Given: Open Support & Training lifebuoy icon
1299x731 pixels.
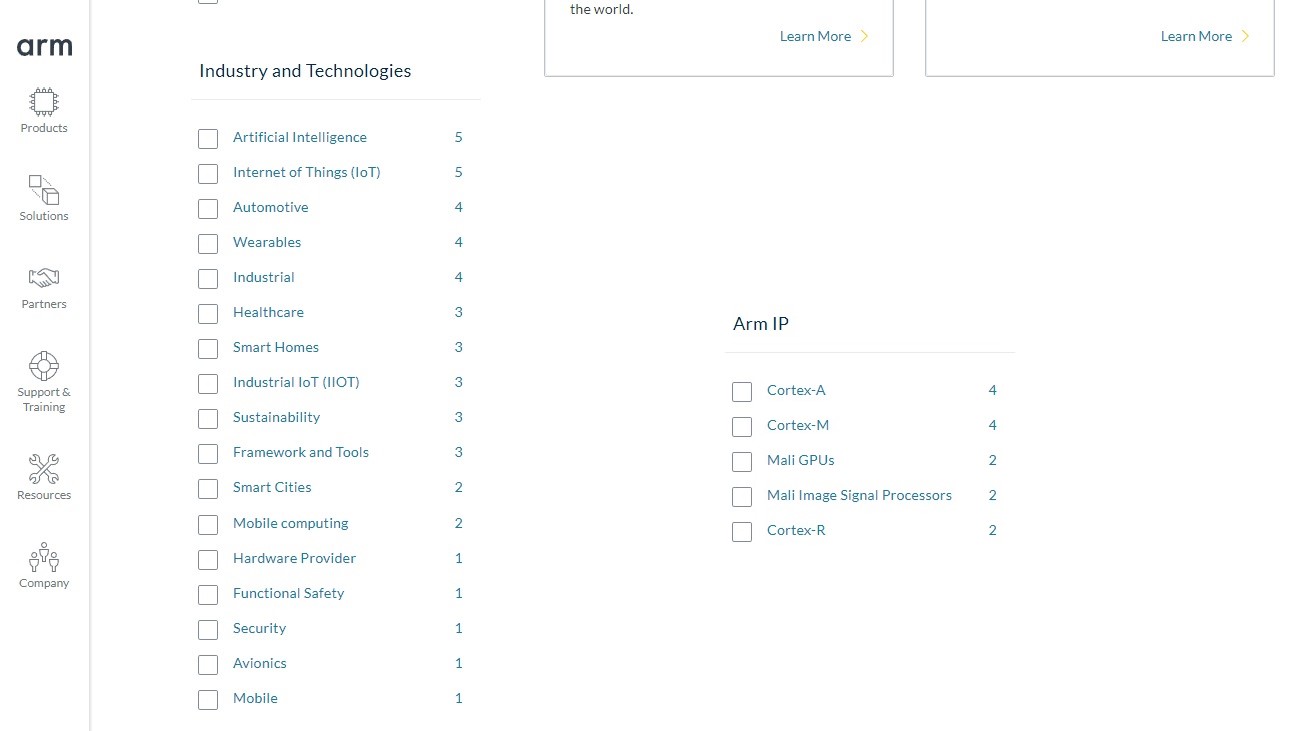Looking at the screenshot, I should coord(44,366).
